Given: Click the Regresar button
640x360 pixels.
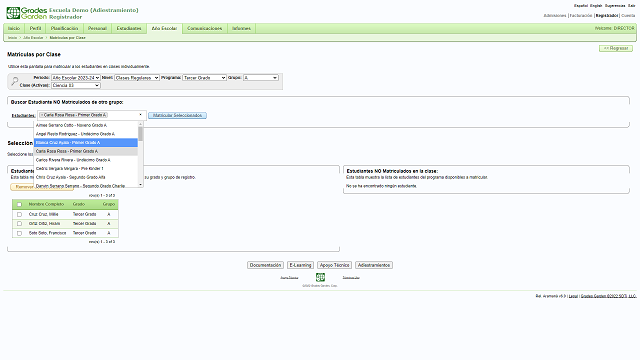Looking at the screenshot, I should click(616, 48).
